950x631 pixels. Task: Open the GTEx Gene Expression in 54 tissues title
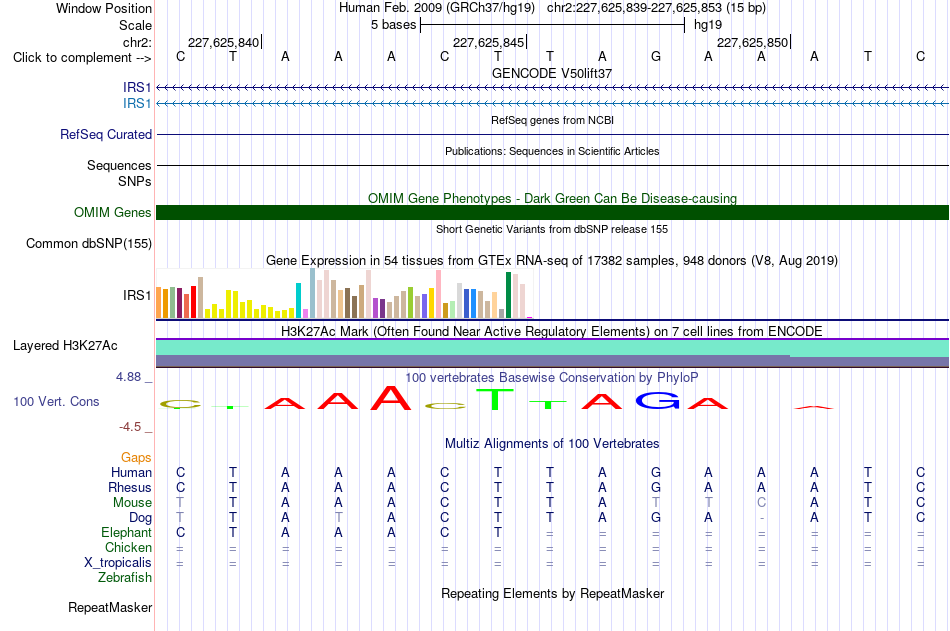point(552,261)
